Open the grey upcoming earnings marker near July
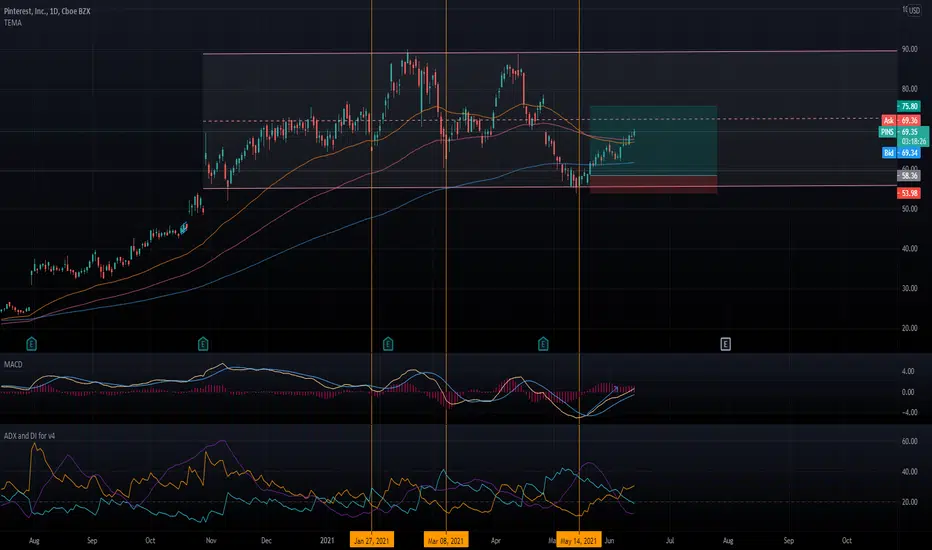 point(725,344)
